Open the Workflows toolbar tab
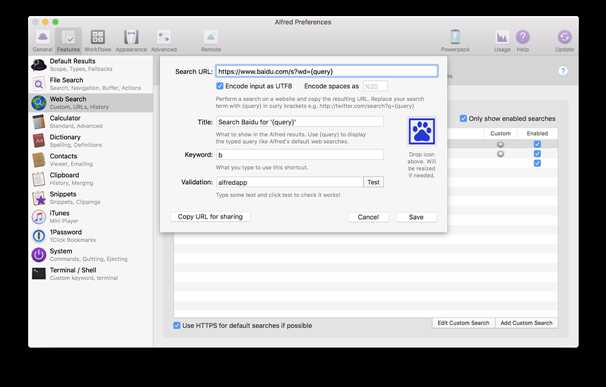Viewport: 606px width, 387px height. pos(98,41)
